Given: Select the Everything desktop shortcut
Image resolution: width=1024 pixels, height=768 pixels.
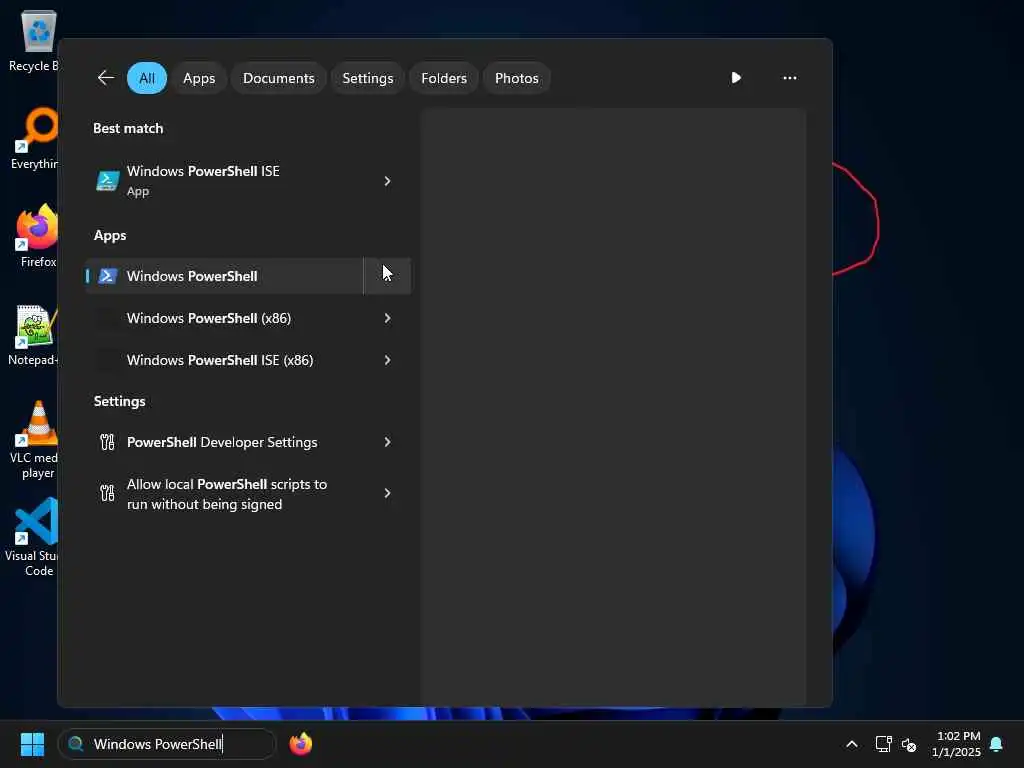Looking at the screenshot, I should [x=35, y=138].
